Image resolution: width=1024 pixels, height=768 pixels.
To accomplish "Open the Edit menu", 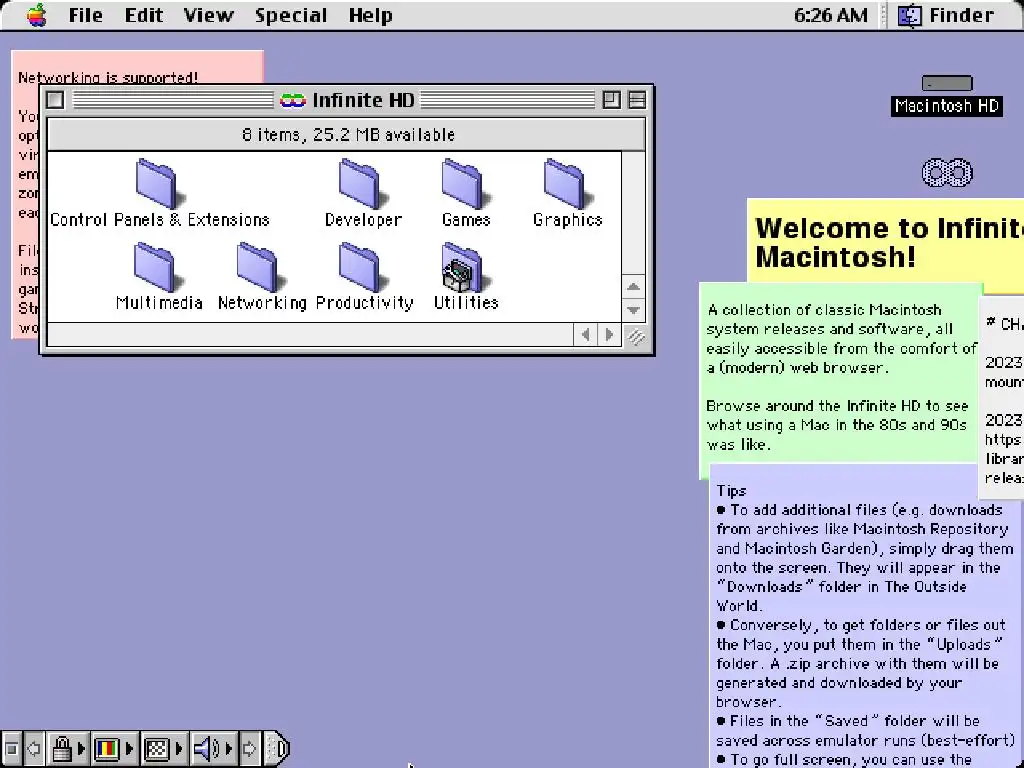I will click(144, 15).
